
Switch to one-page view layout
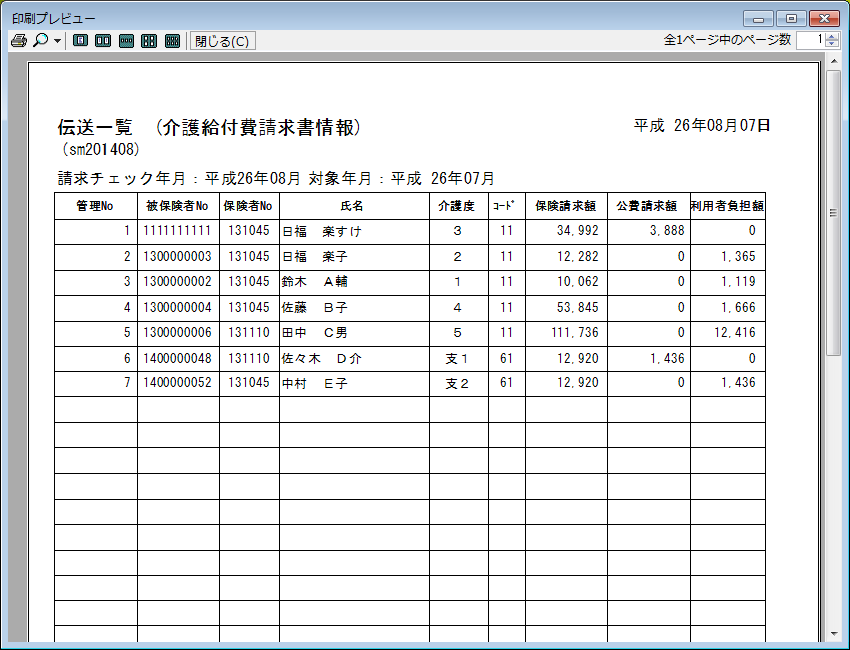point(80,41)
